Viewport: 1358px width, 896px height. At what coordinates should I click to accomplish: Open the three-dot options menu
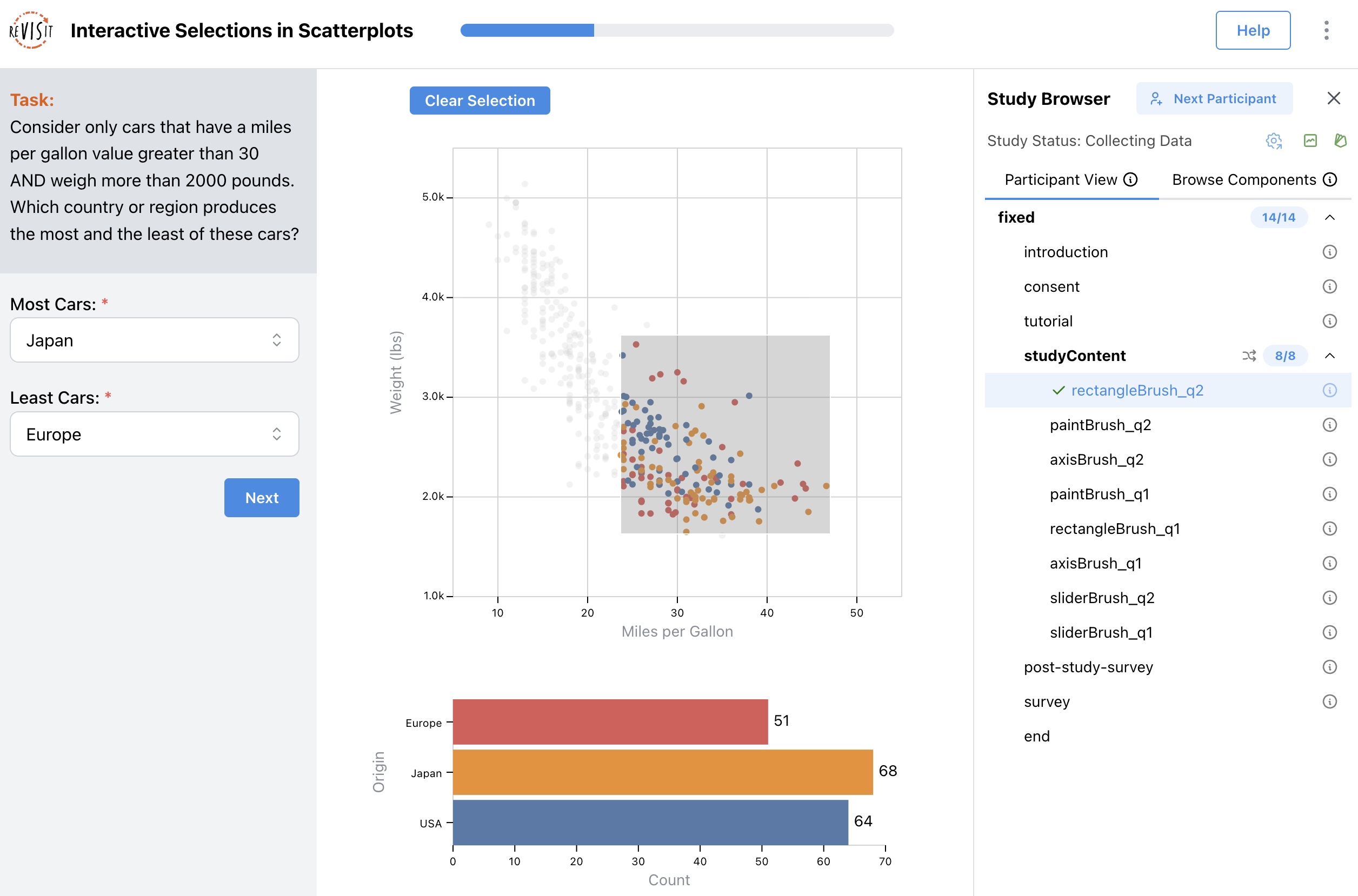tap(1326, 30)
